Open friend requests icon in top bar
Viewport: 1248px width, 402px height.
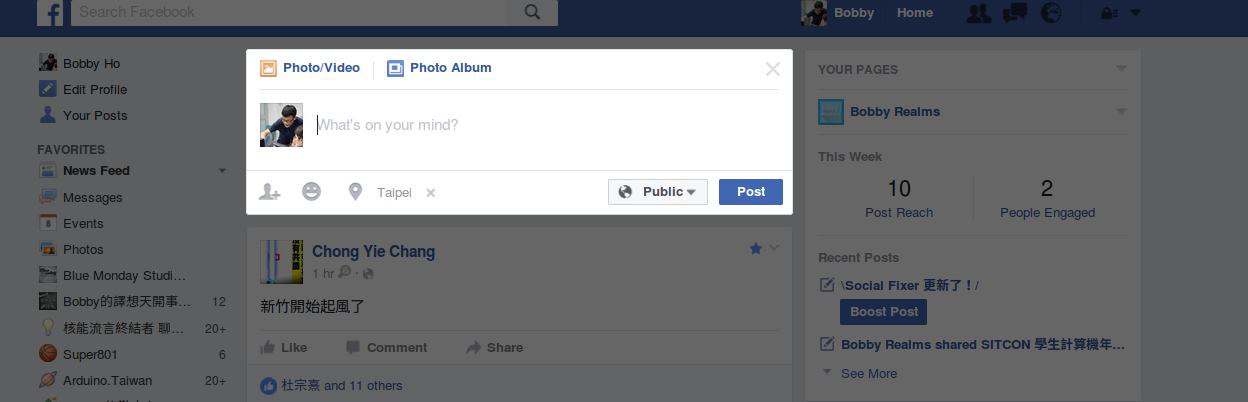click(x=978, y=13)
